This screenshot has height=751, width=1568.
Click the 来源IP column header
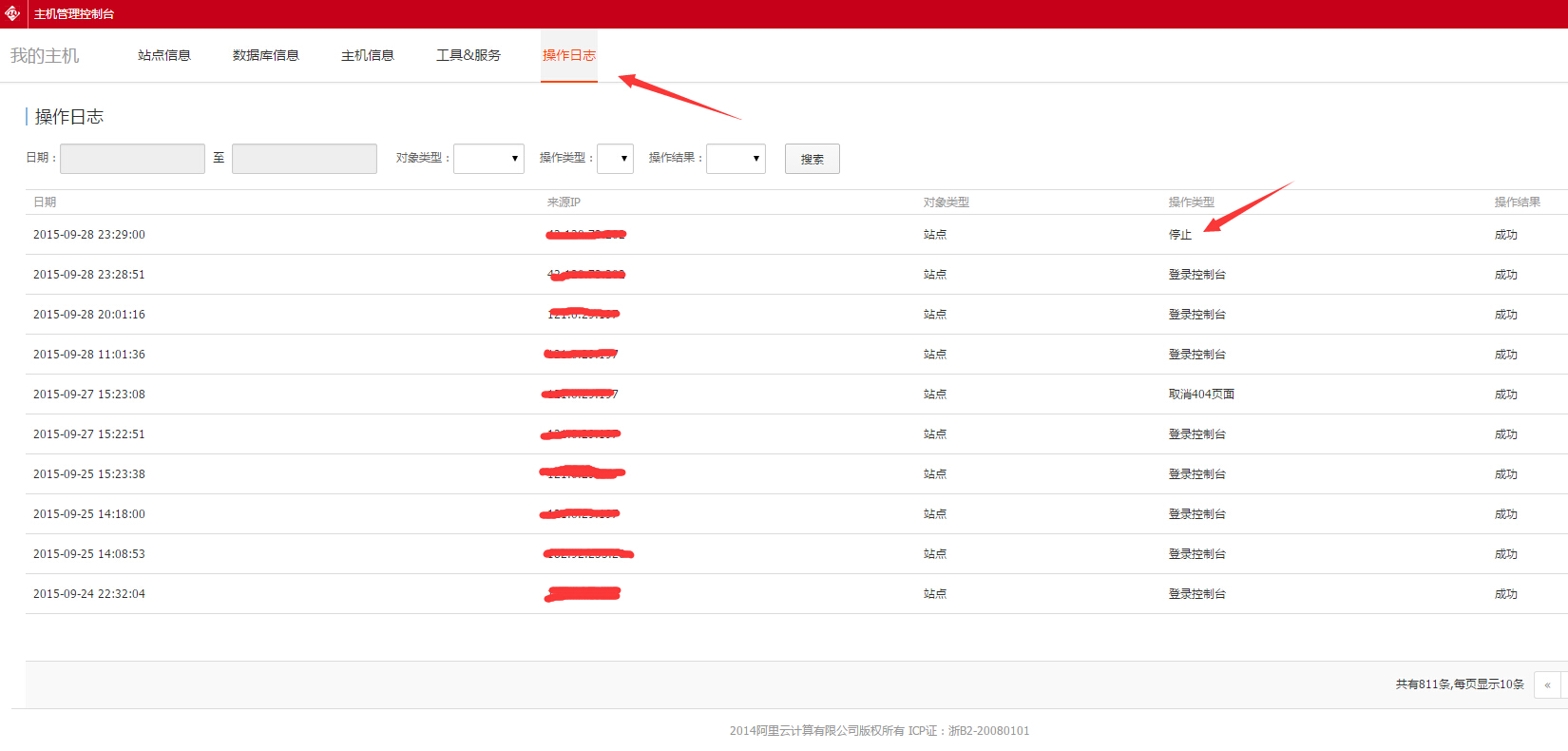[x=564, y=202]
